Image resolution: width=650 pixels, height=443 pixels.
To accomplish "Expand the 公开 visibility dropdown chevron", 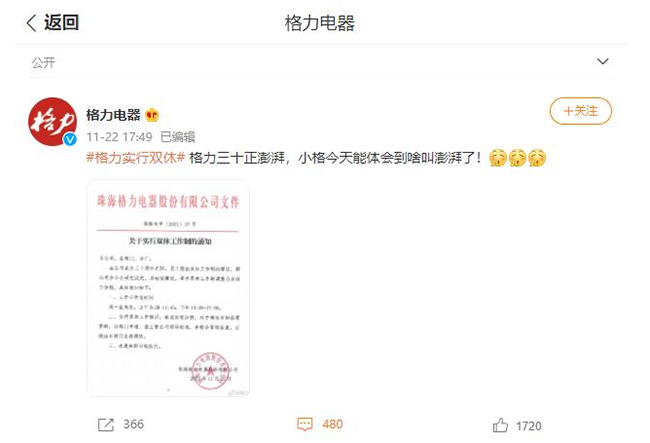I will (x=602, y=61).
